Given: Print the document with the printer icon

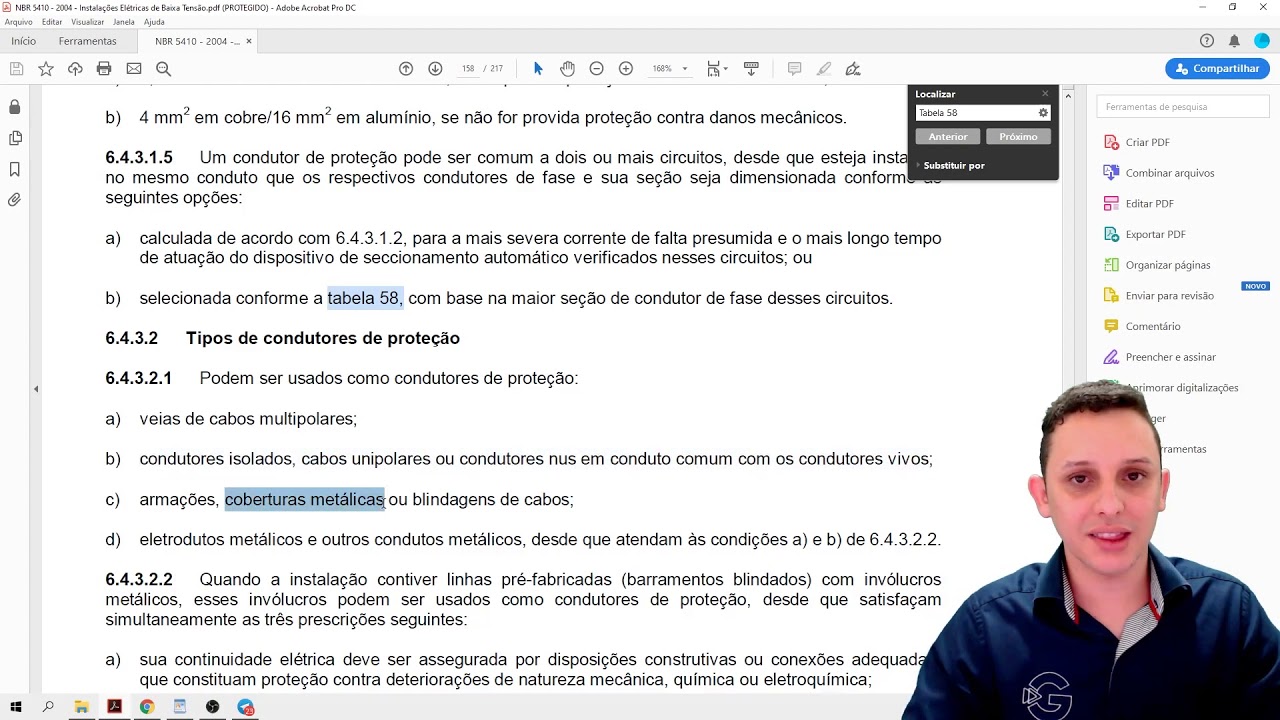Looking at the screenshot, I should (x=104, y=69).
